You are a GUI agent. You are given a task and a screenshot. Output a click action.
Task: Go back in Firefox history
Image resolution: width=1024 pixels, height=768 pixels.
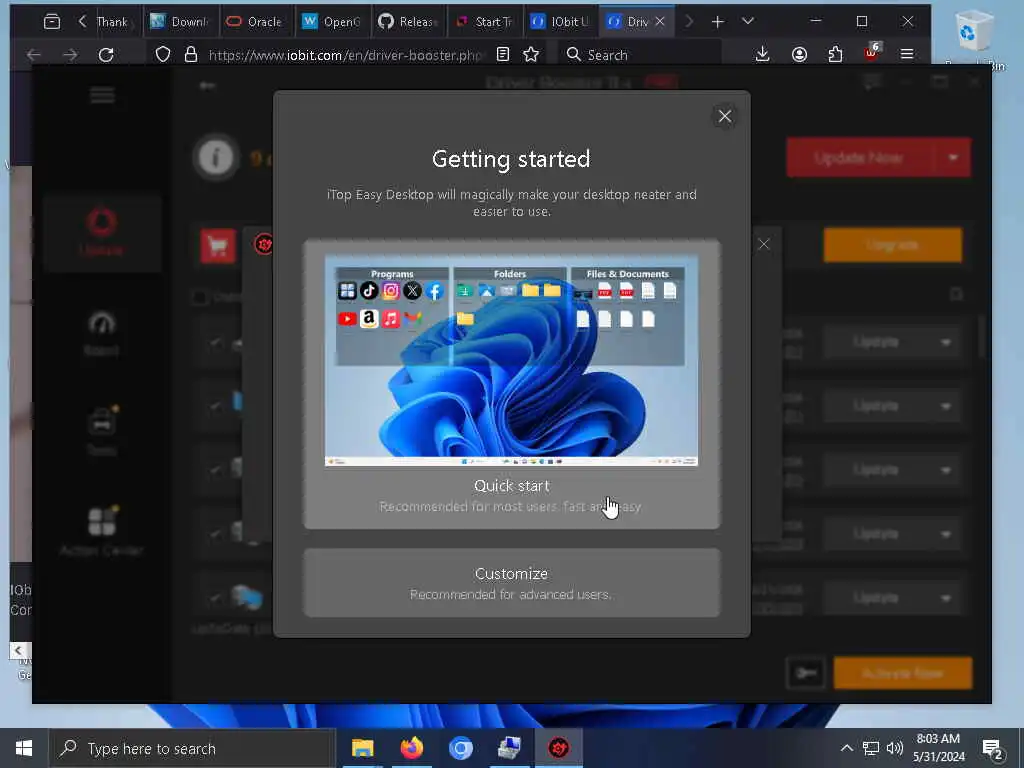point(34,55)
